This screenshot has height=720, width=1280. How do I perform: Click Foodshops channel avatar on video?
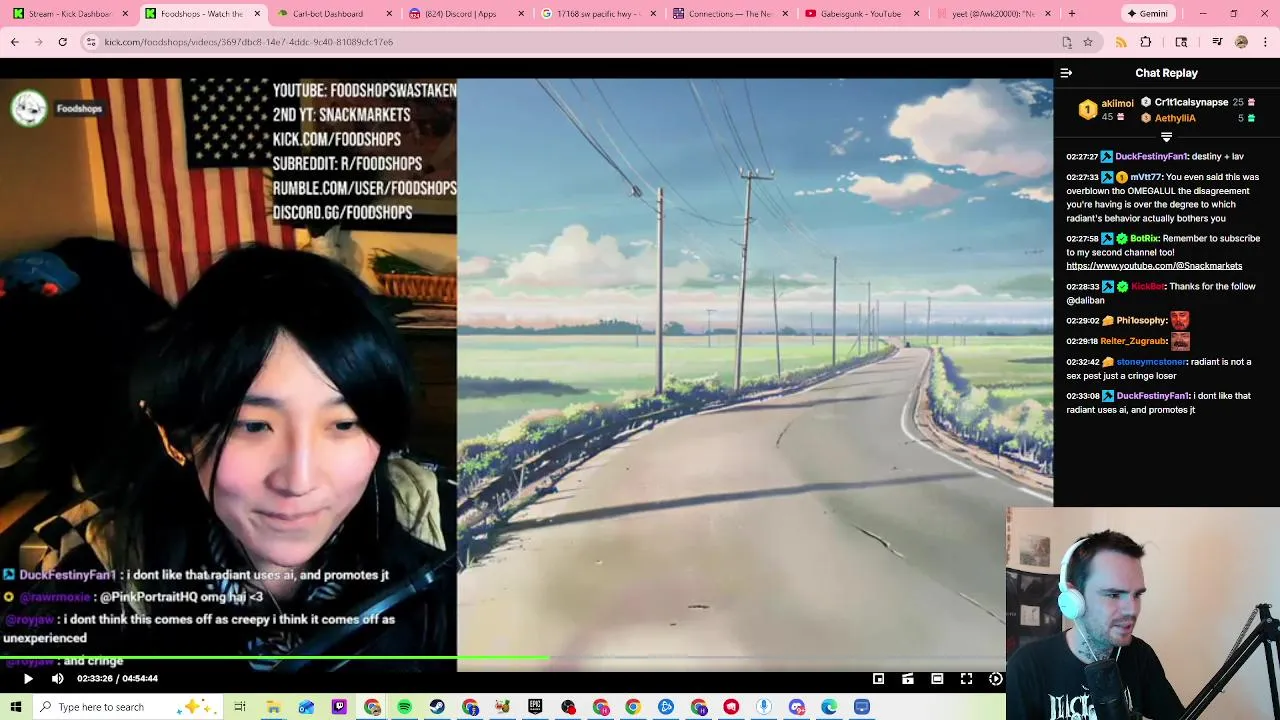[29, 108]
